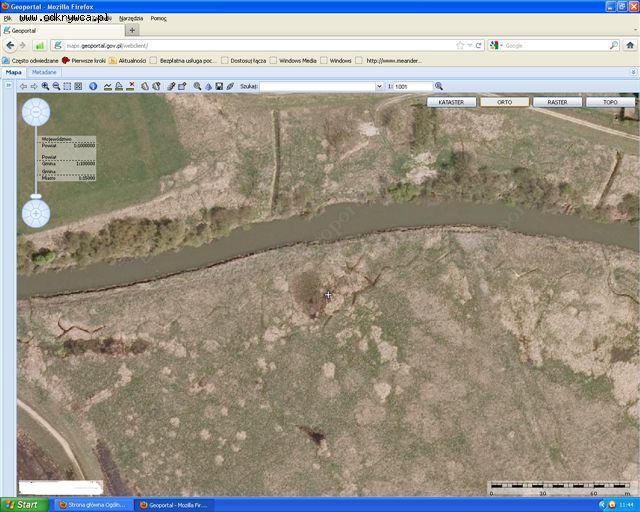Image resolution: width=640 pixels, height=512 pixels.
Task: Click the export map icon
Action: [182, 86]
